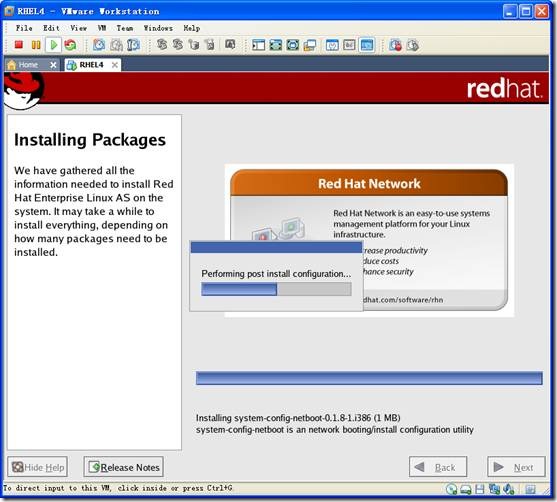
Task: Click the 'Installing Packages' heading
Action: pyautogui.click(x=90, y=140)
